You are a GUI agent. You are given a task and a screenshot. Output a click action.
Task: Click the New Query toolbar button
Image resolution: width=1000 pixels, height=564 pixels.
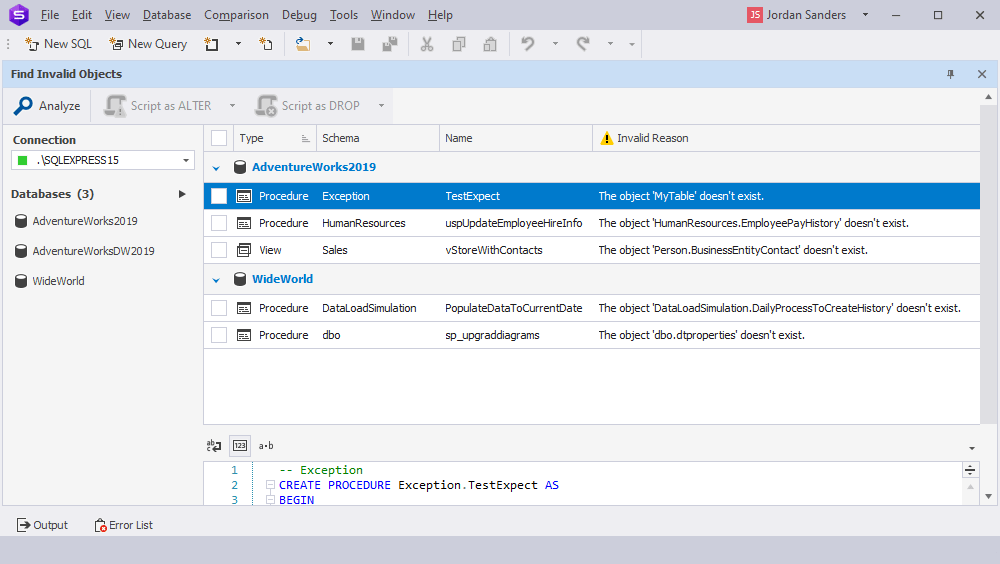148,44
